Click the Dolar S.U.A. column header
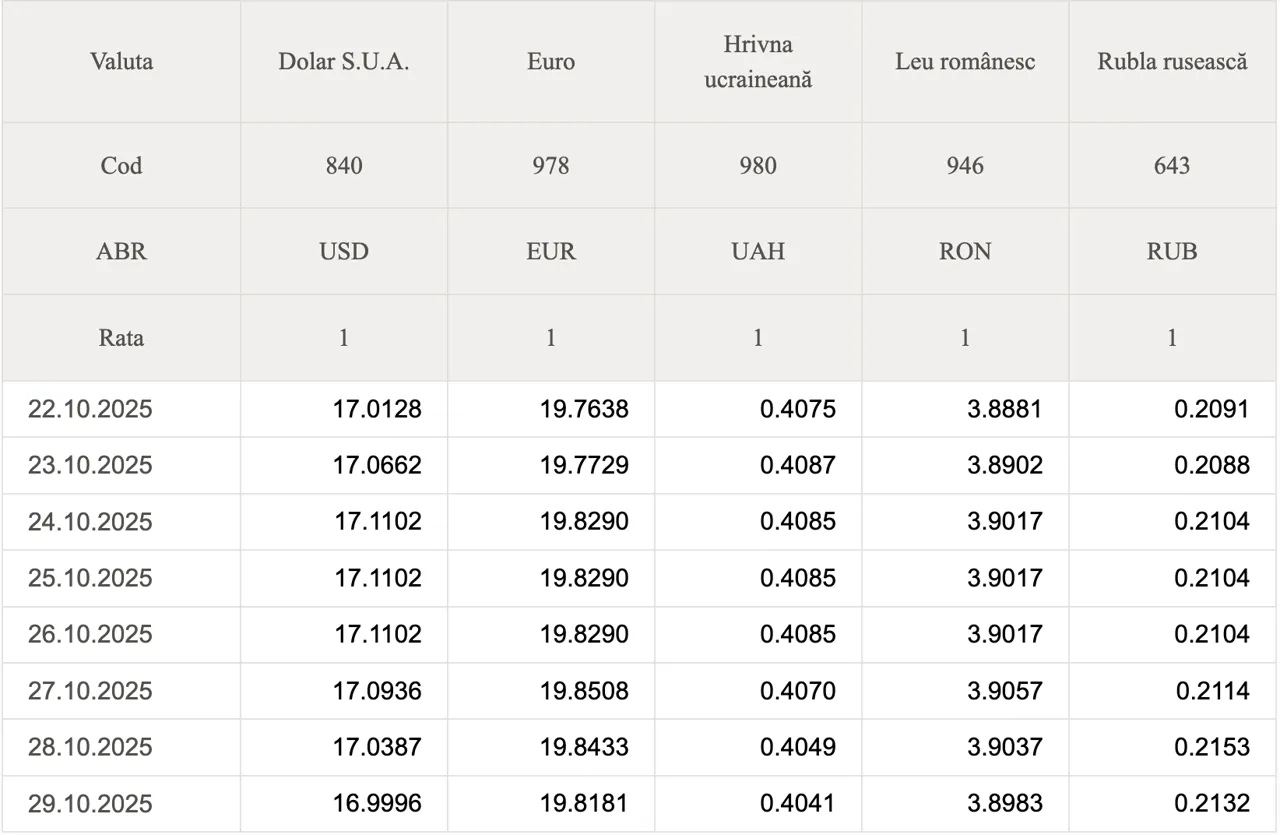Viewport: 1280px width, 835px height. (344, 61)
